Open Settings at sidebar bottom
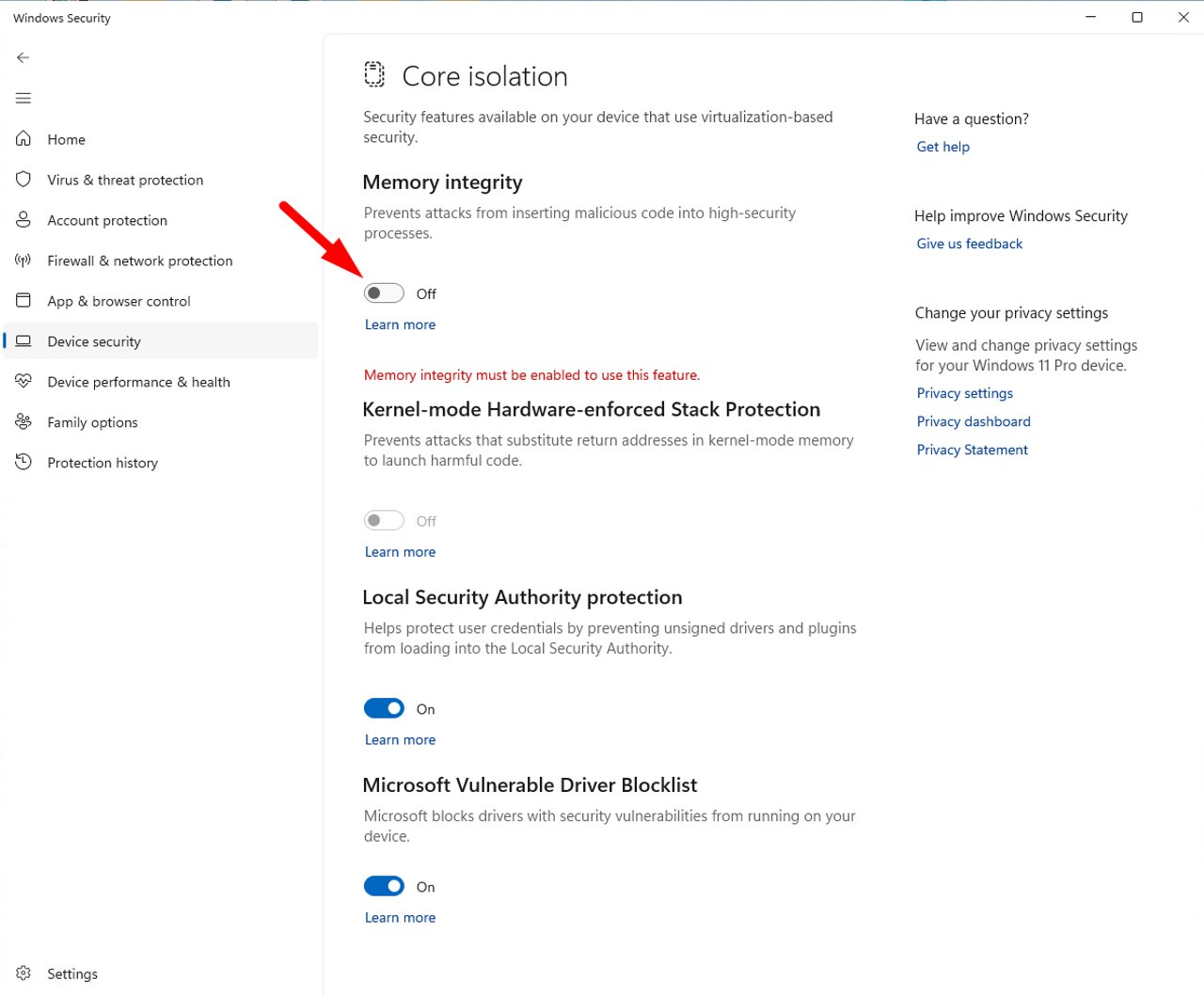This screenshot has height=996, width=1204. [161, 973]
